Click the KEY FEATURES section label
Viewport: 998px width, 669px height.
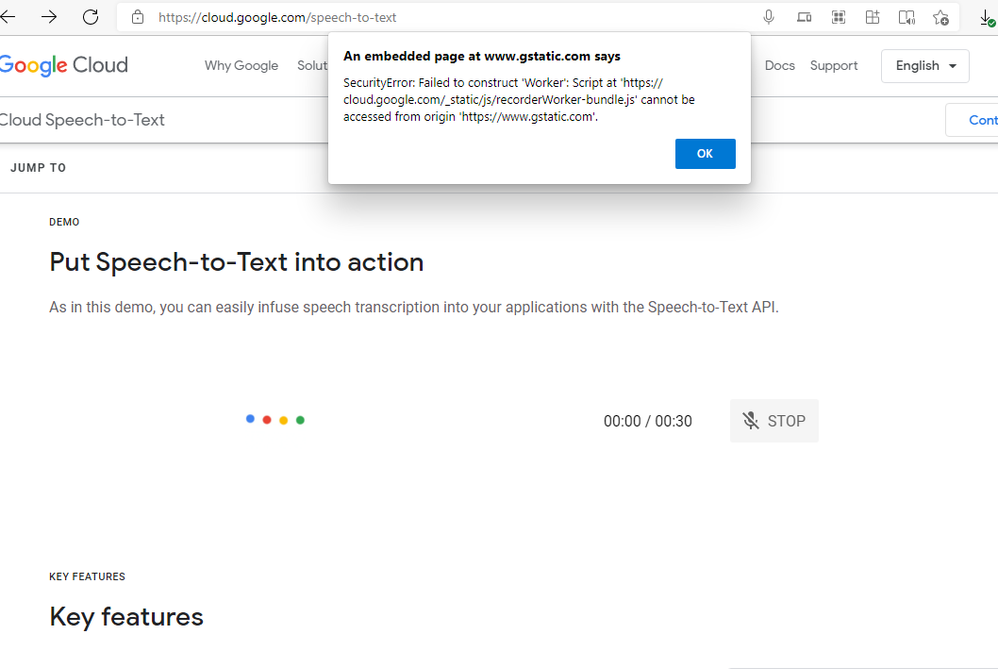(x=87, y=577)
